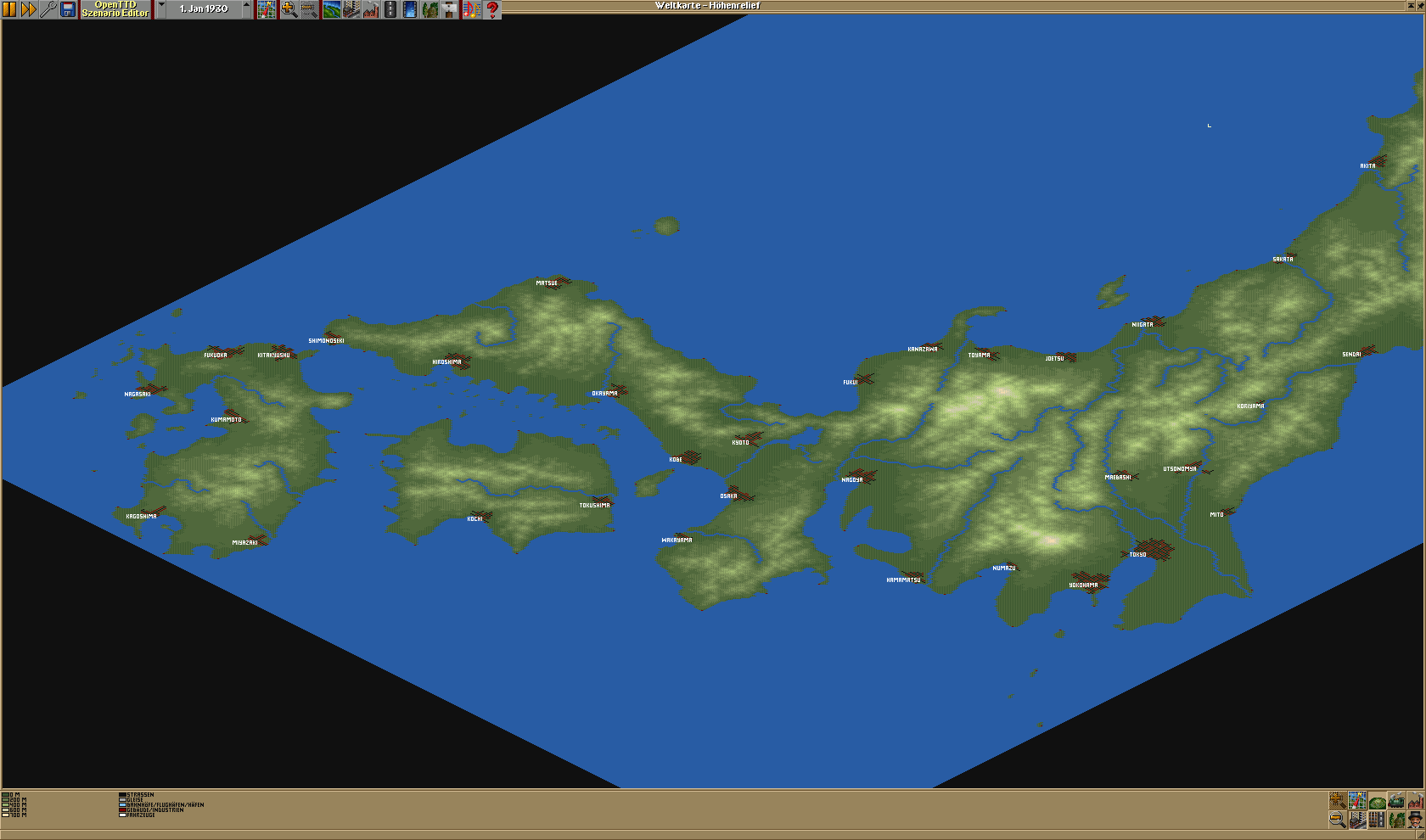Open game options via the wrench icon
This screenshot has height=840, width=1426.
[48, 9]
